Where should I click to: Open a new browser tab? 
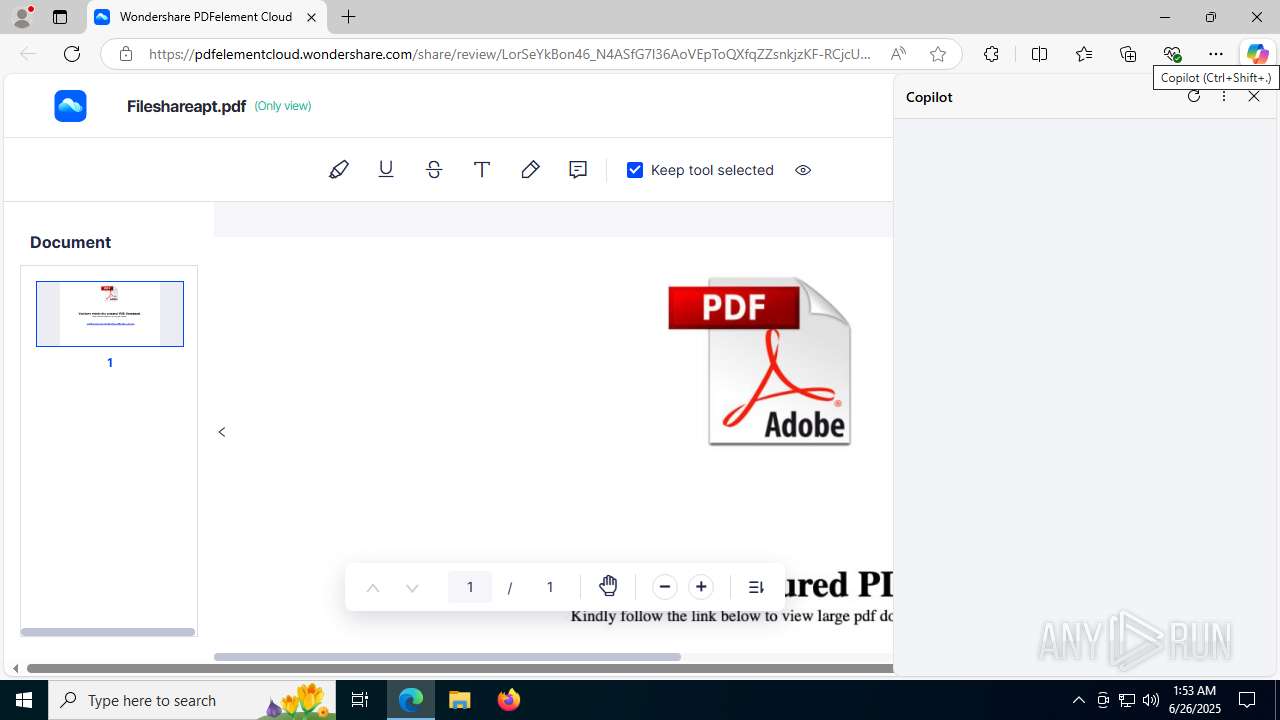point(348,17)
